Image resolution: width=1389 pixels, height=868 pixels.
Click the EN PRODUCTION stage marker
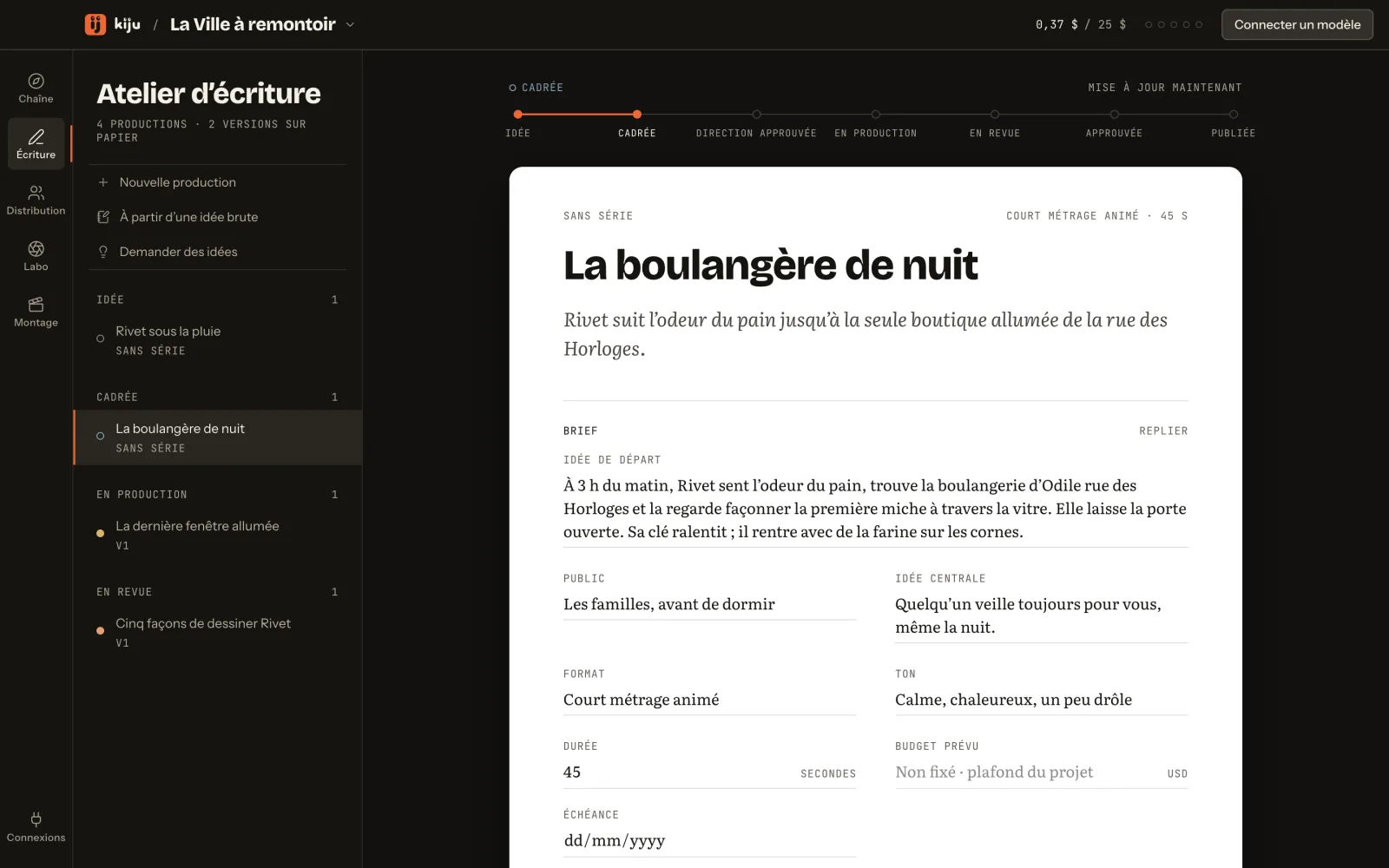click(x=875, y=115)
